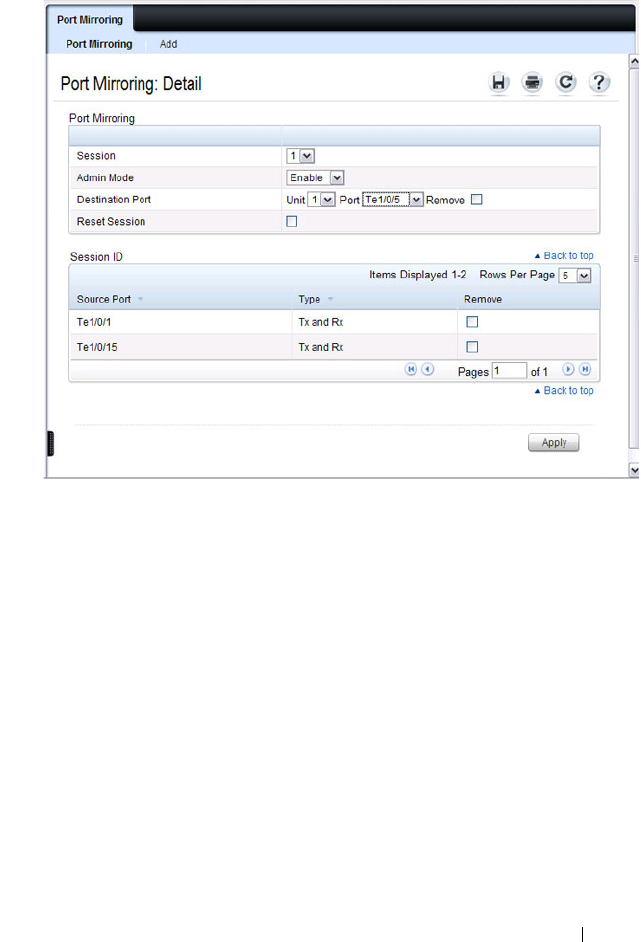This screenshot has width=641, height=942.
Task: Check Remove box for Te1/0/15
Action: (472, 347)
